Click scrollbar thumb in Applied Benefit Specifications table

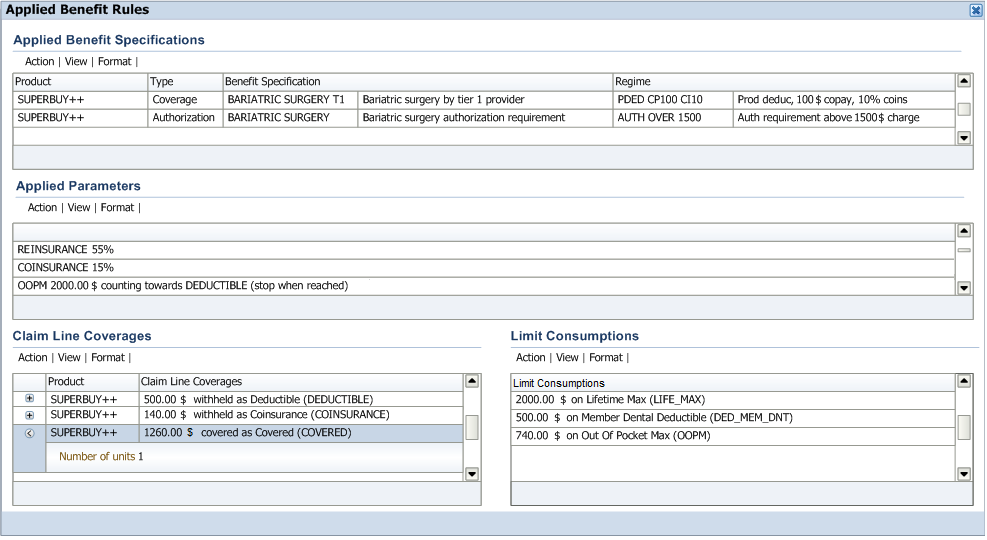point(964,110)
